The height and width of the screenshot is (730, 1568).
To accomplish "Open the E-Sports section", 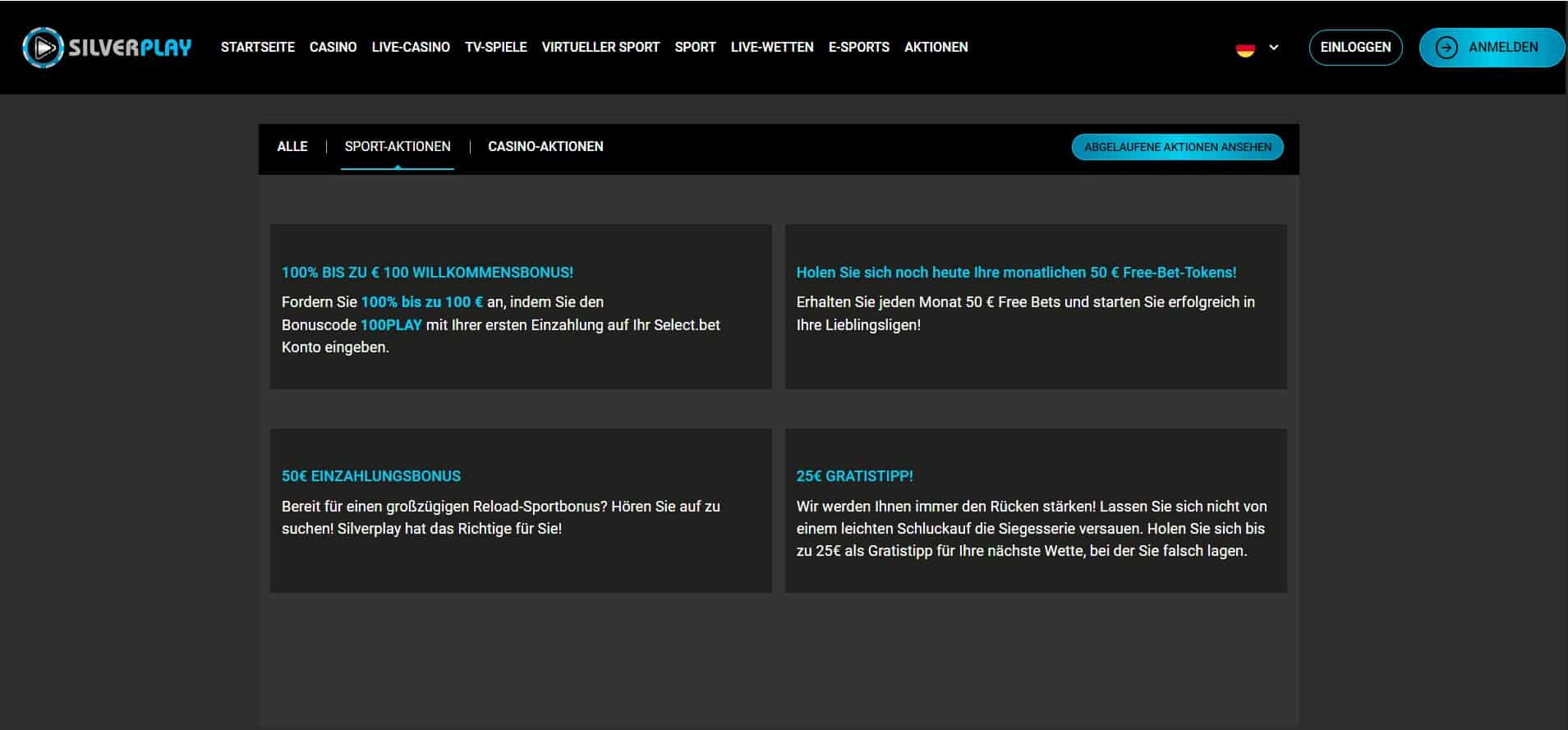I will pyautogui.click(x=858, y=48).
